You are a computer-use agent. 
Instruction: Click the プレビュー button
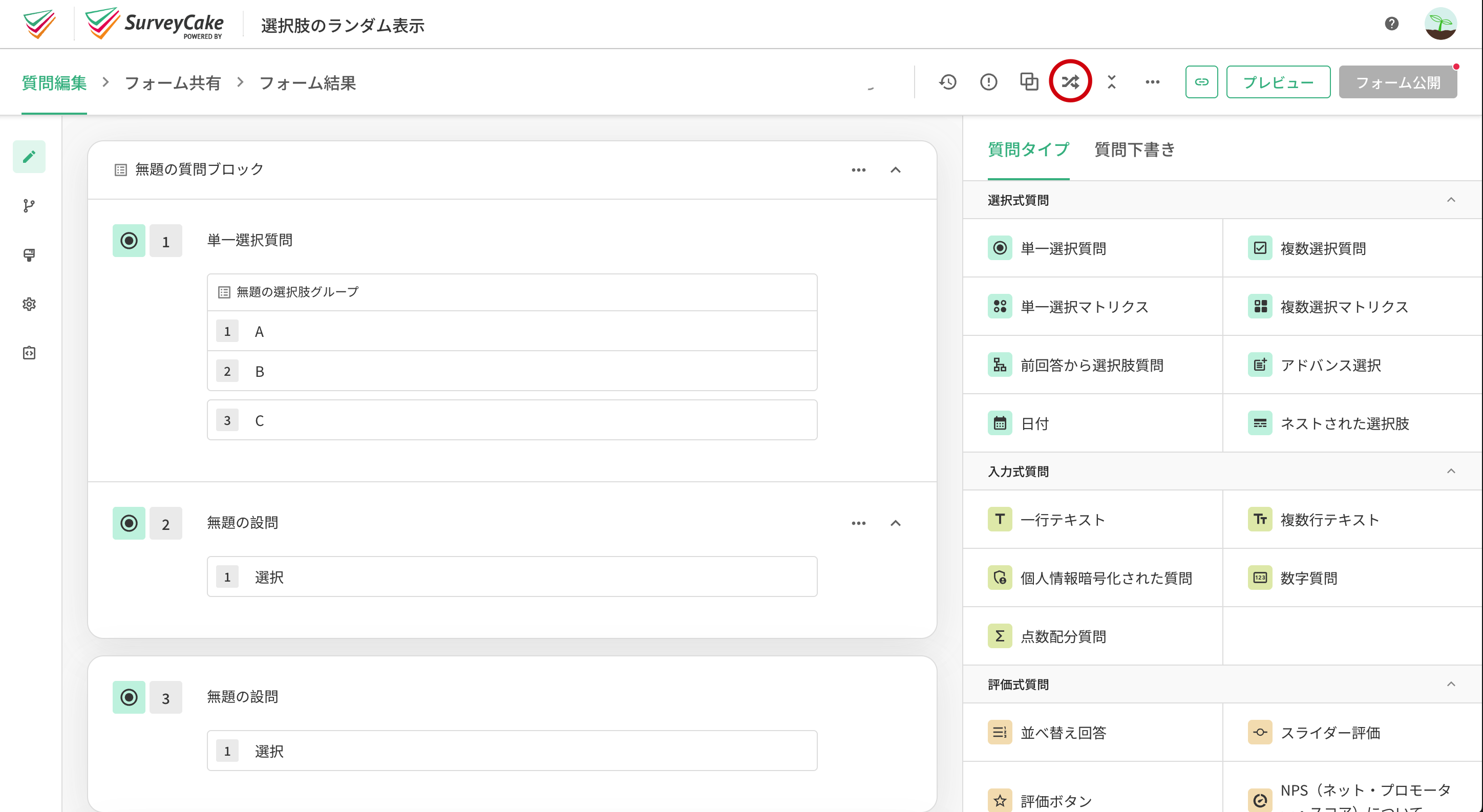click(x=1278, y=82)
